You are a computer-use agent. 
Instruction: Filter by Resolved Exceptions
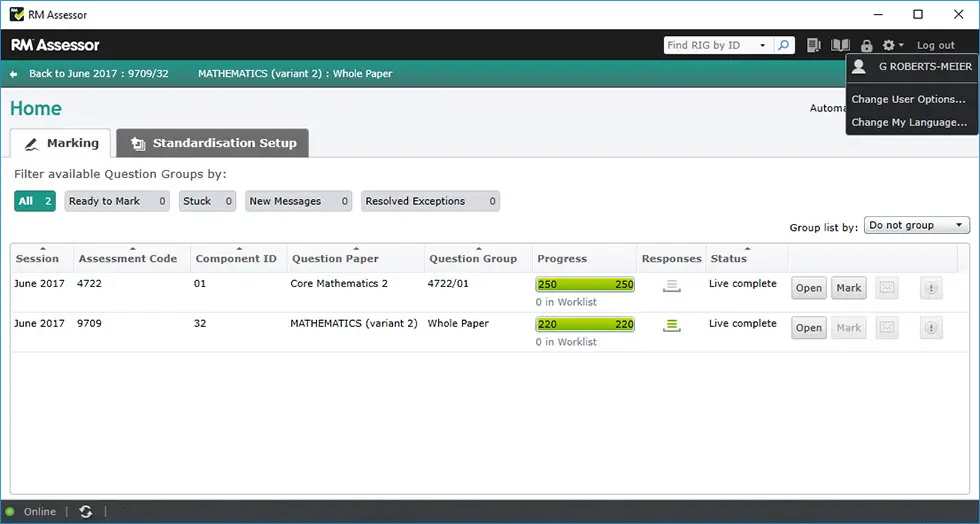(x=429, y=201)
